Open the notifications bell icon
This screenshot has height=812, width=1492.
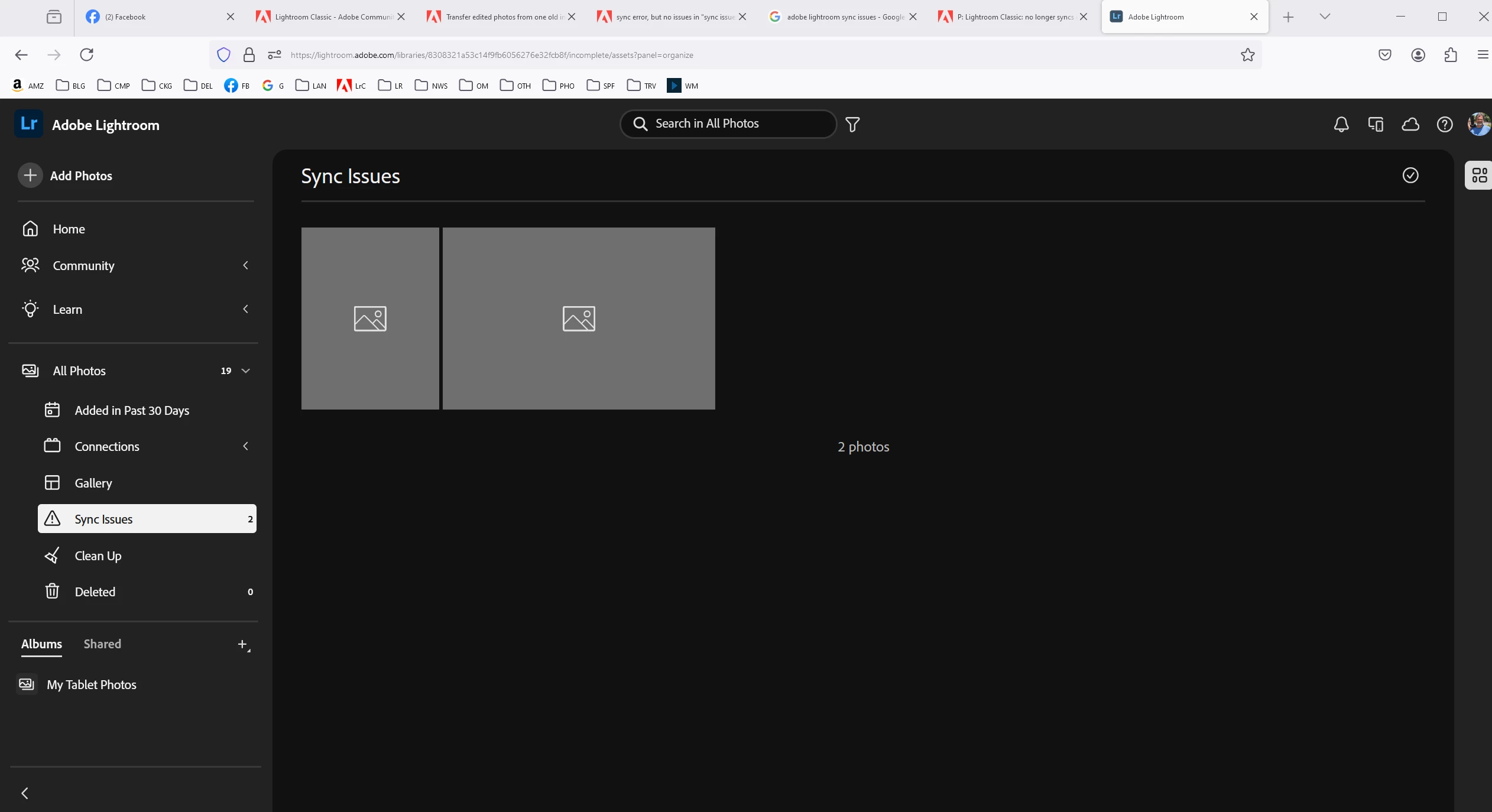tap(1341, 124)
